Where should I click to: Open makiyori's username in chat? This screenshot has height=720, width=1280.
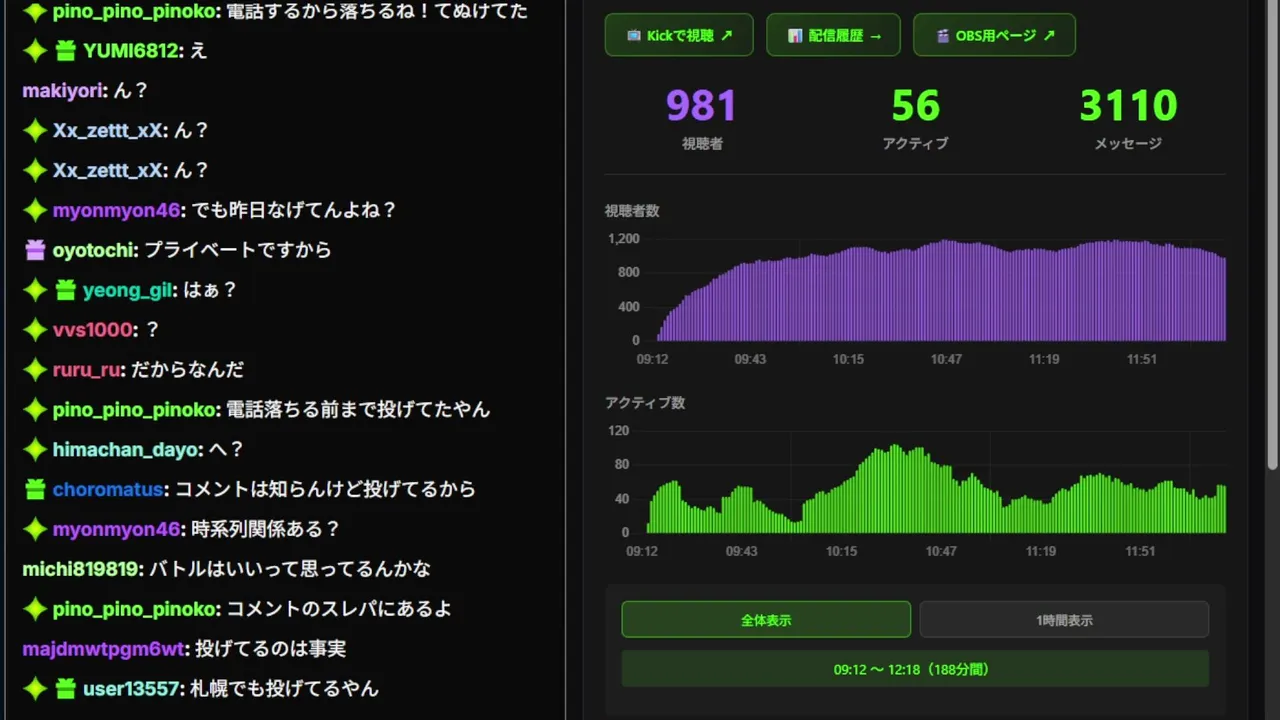tap(63, 90)
